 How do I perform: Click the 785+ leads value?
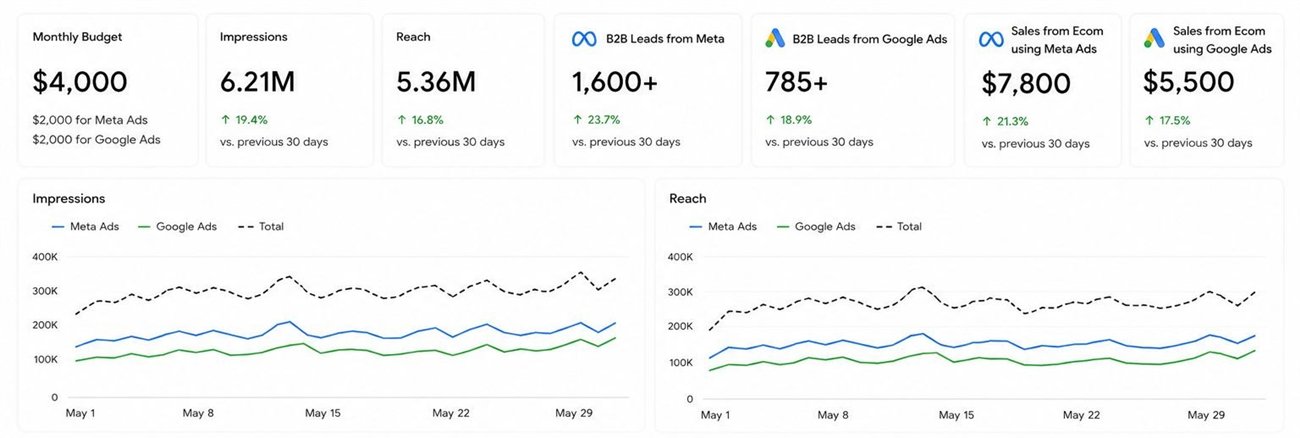pos(799,82)
